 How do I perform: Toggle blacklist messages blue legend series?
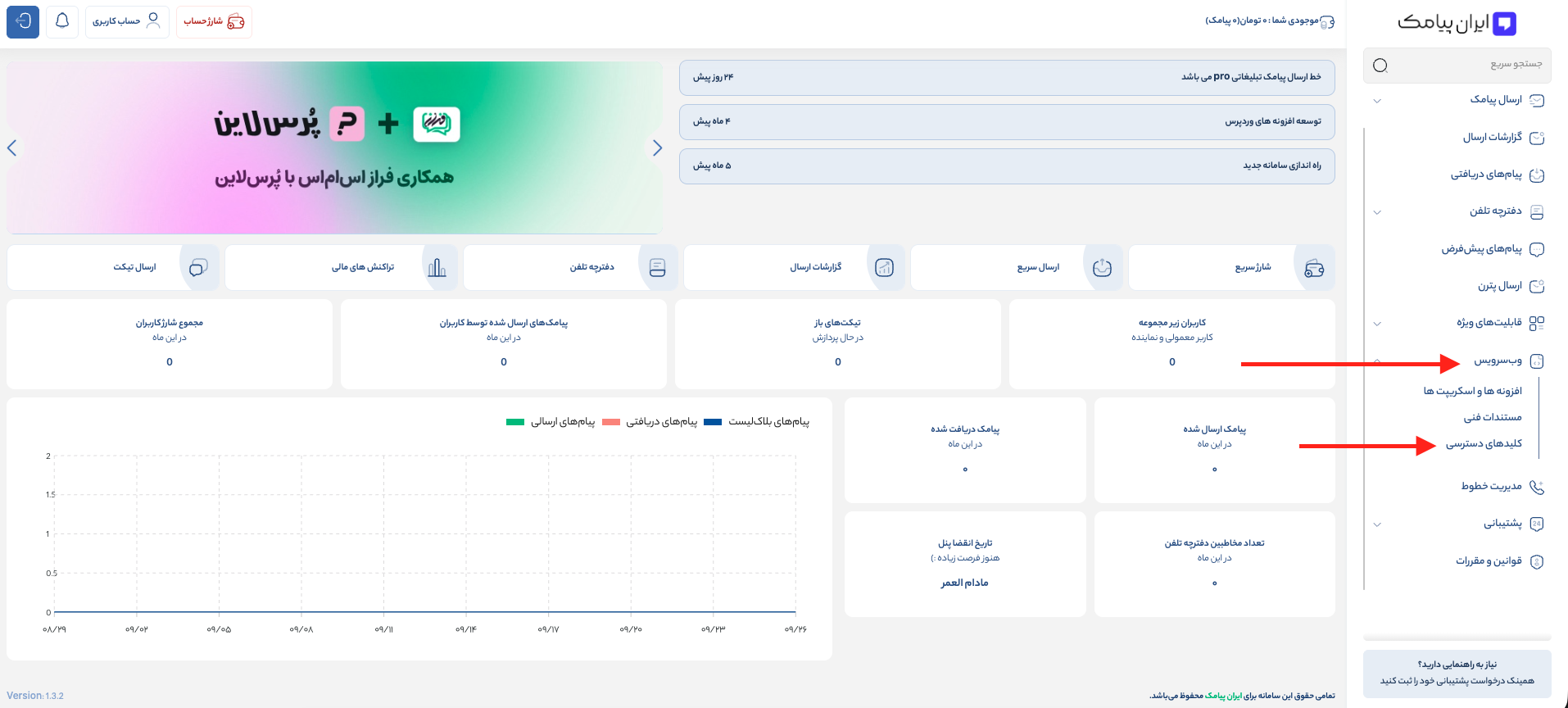(x=713, y=422)
